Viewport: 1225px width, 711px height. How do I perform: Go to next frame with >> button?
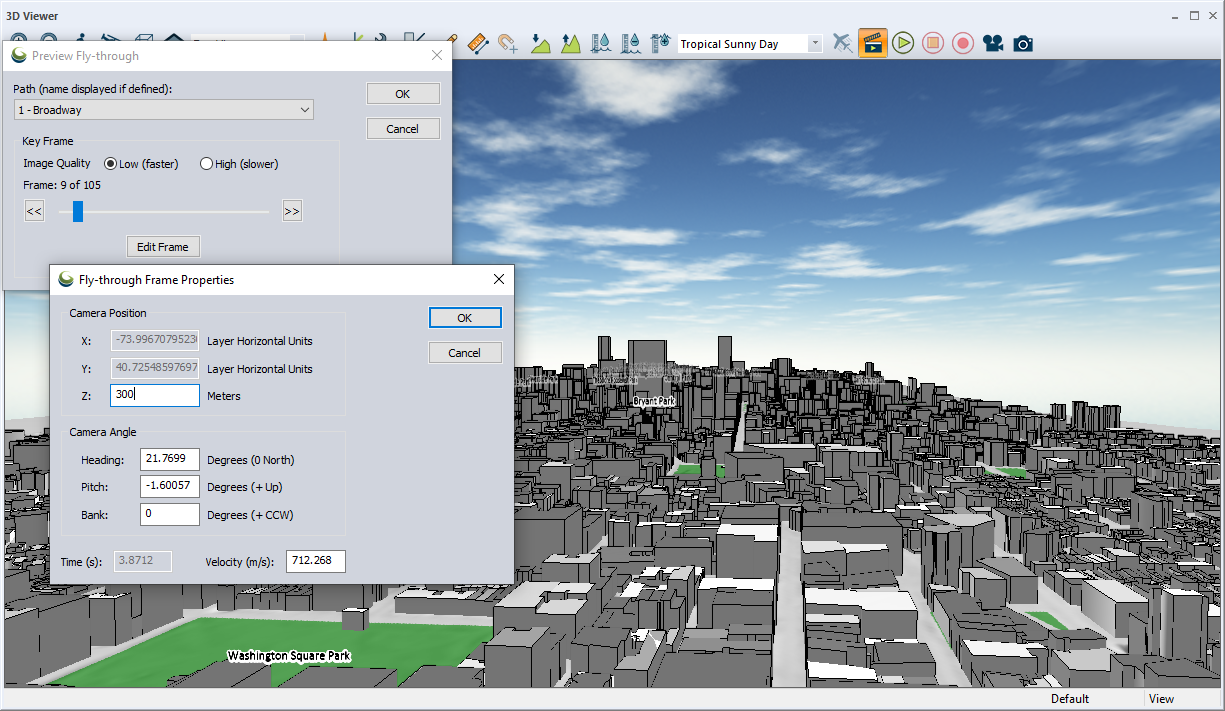[x=292, y=211]
